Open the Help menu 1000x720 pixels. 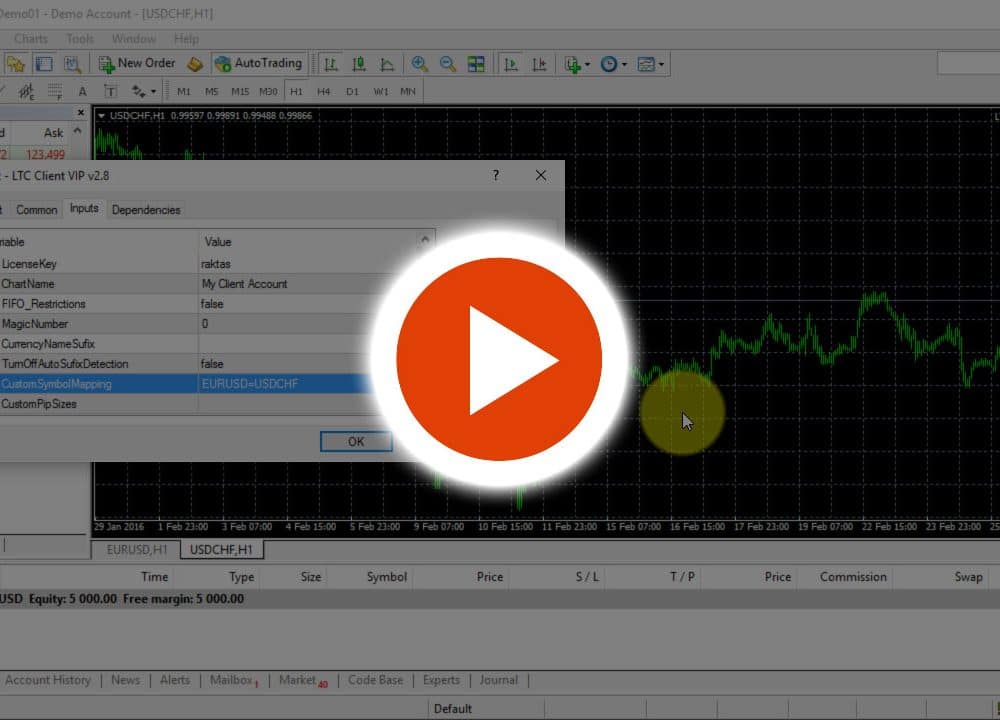186,39
